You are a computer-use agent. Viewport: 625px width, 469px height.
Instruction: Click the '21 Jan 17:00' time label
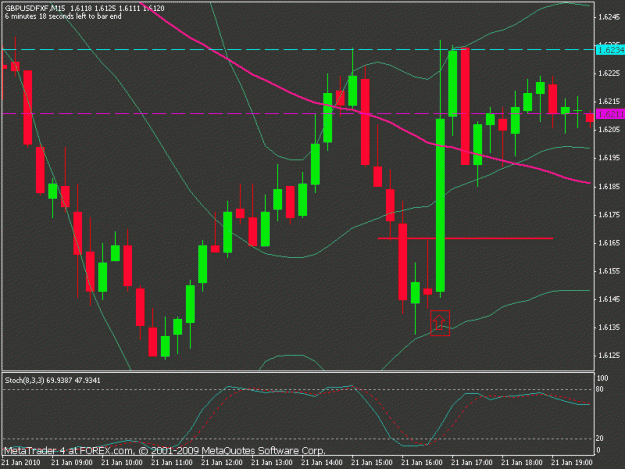pos(472,463)
